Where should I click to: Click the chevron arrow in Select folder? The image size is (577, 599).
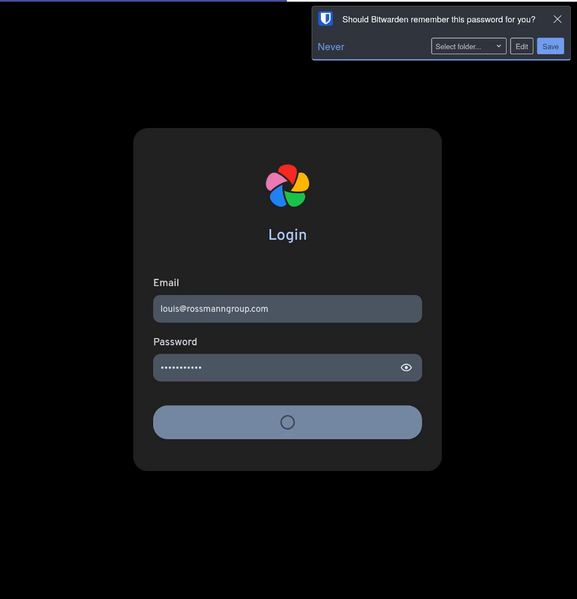point(499,46)
